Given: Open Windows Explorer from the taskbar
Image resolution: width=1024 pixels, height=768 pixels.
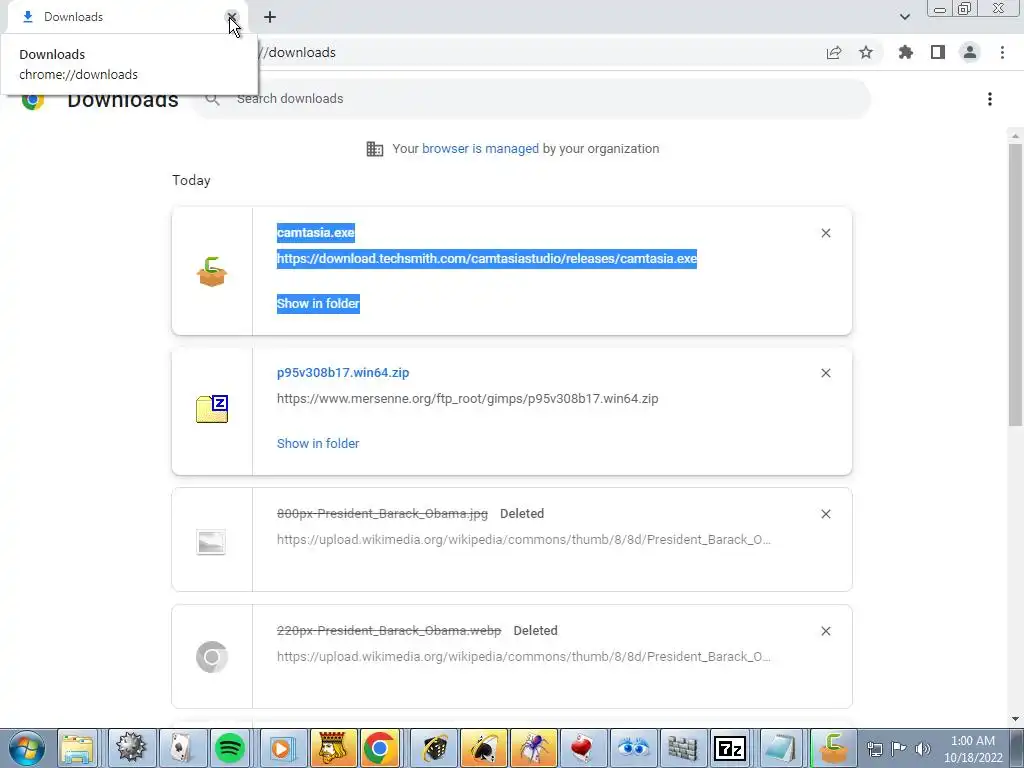Looking at the screenshot, I should tap(77, 748).
